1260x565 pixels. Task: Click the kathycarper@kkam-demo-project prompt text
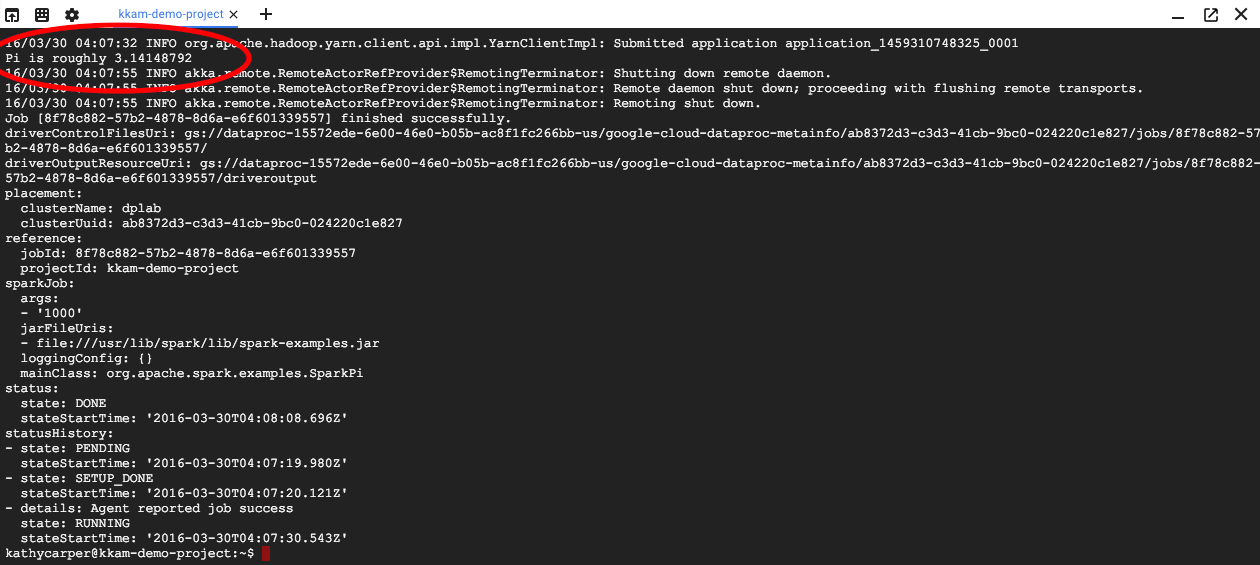[128, 553]
